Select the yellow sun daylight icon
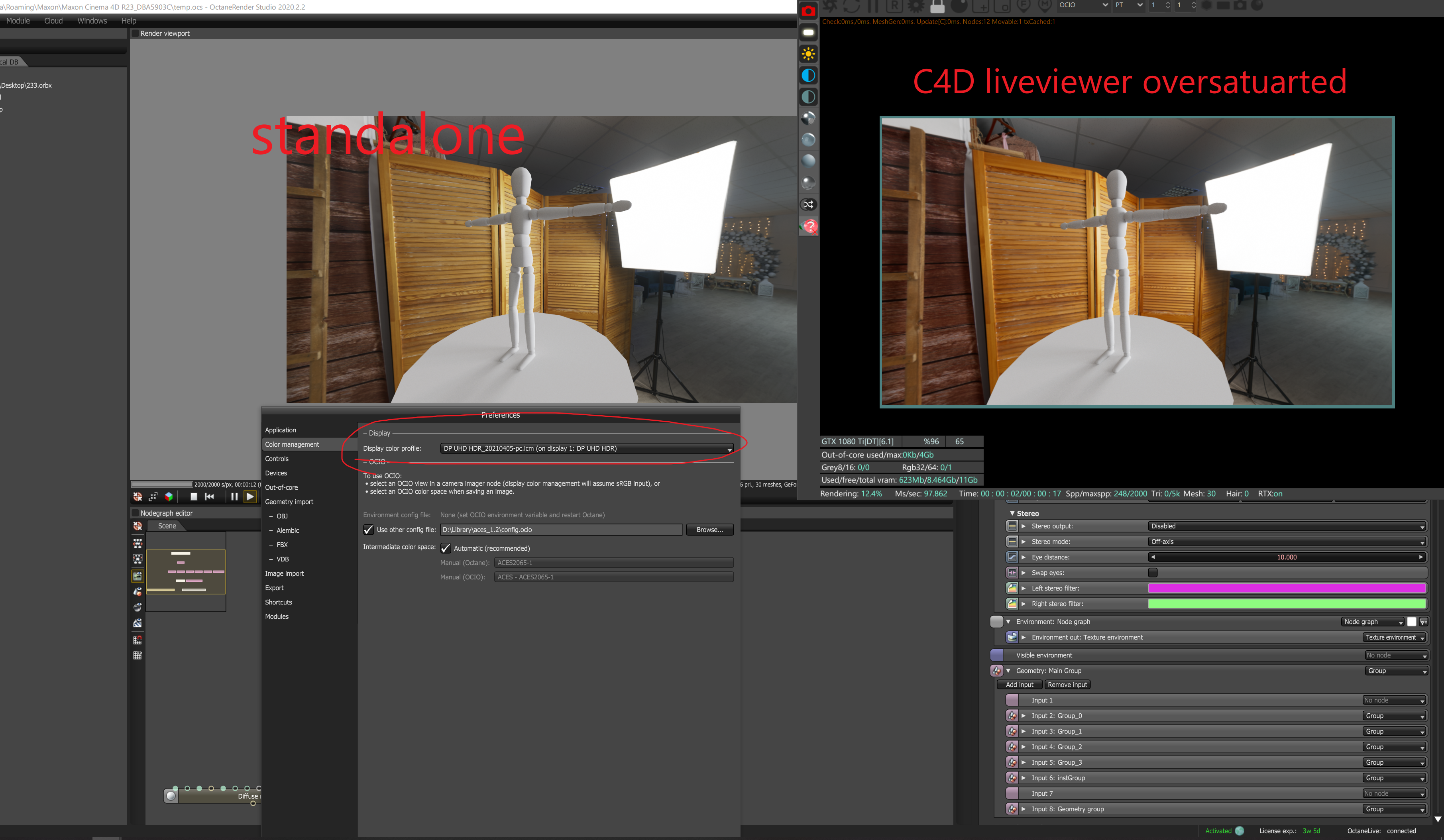The image size is (1444, 840). pyautogui.click(x=808, y=54)
